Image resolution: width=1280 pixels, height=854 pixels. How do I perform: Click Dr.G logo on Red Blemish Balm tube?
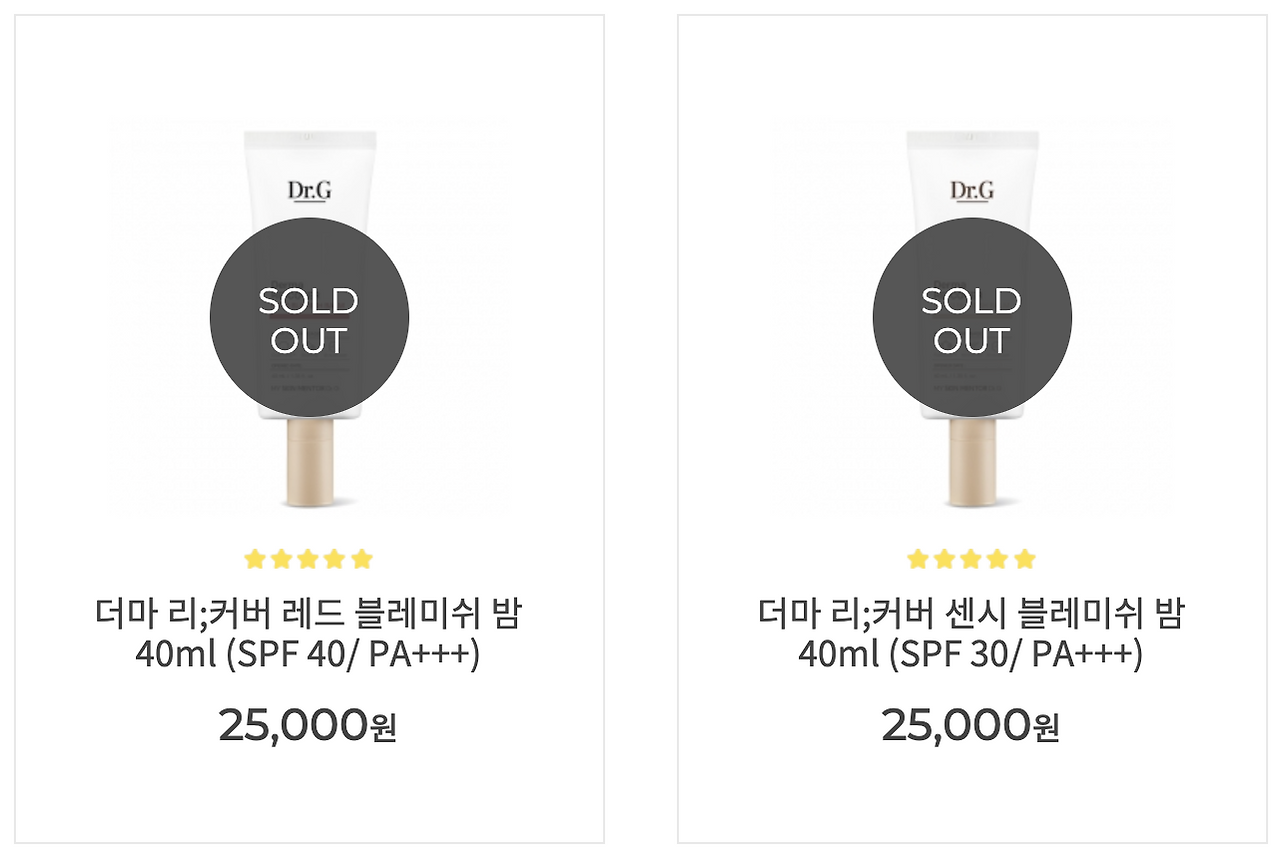pyautogui.click(x=309, y=190)
